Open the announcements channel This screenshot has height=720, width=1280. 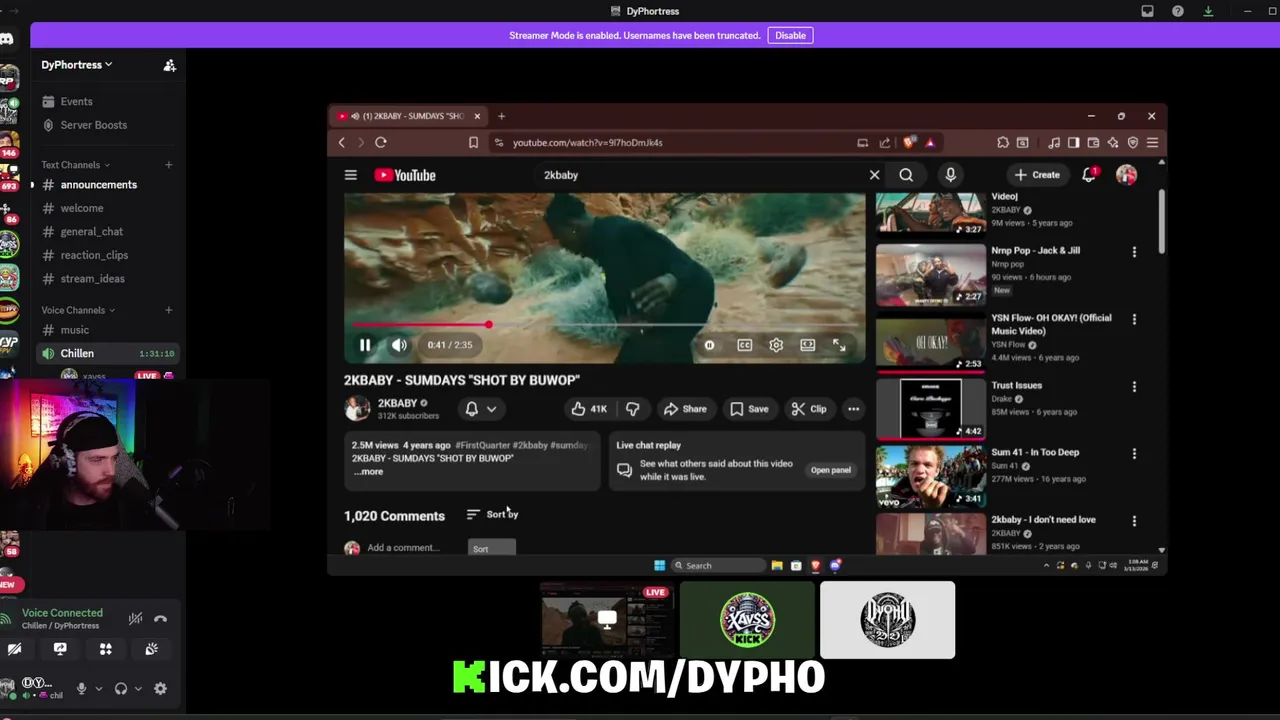[x=98, y=185]
